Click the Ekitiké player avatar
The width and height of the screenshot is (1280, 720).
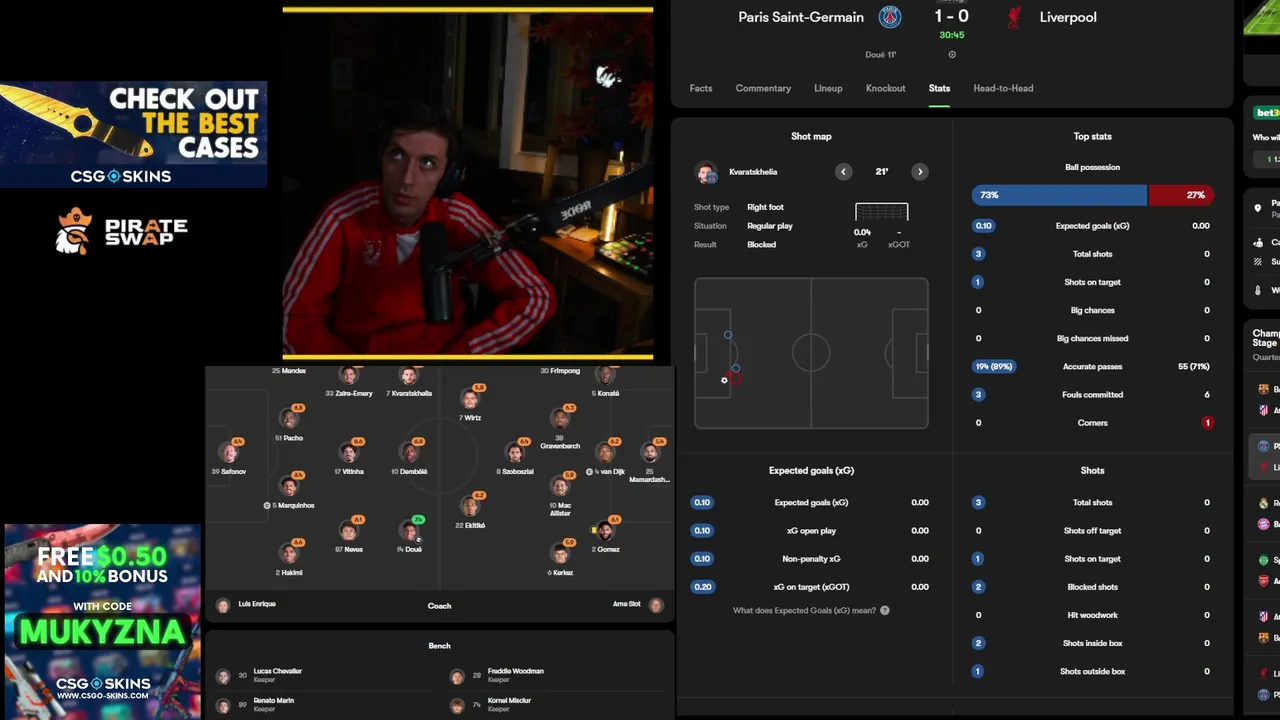pos(470,507)
